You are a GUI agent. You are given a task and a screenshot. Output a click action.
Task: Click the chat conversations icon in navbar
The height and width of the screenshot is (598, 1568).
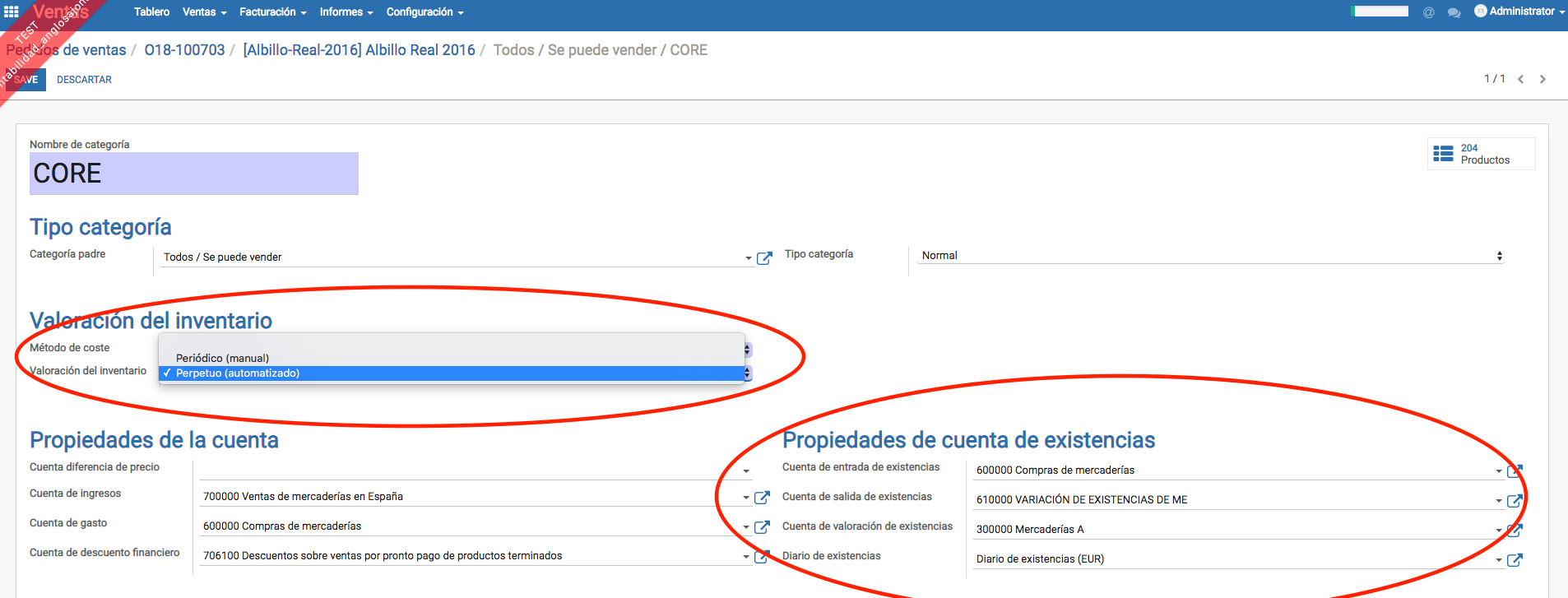click(x=1454, y=12)
